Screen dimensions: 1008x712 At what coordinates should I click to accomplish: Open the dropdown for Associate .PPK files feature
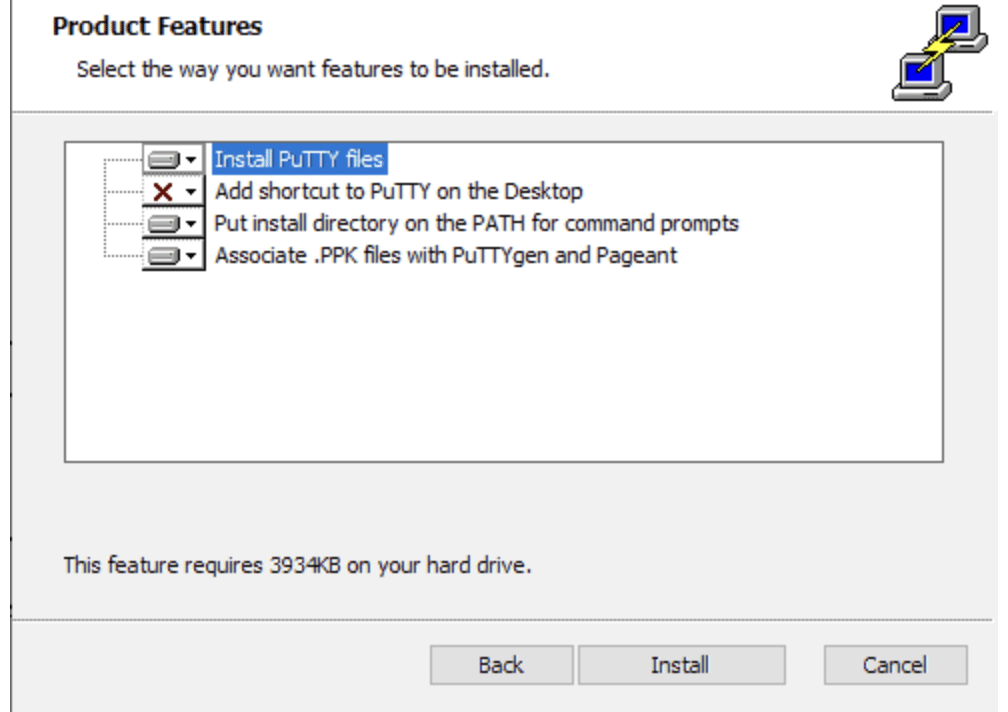click(173, 255)
